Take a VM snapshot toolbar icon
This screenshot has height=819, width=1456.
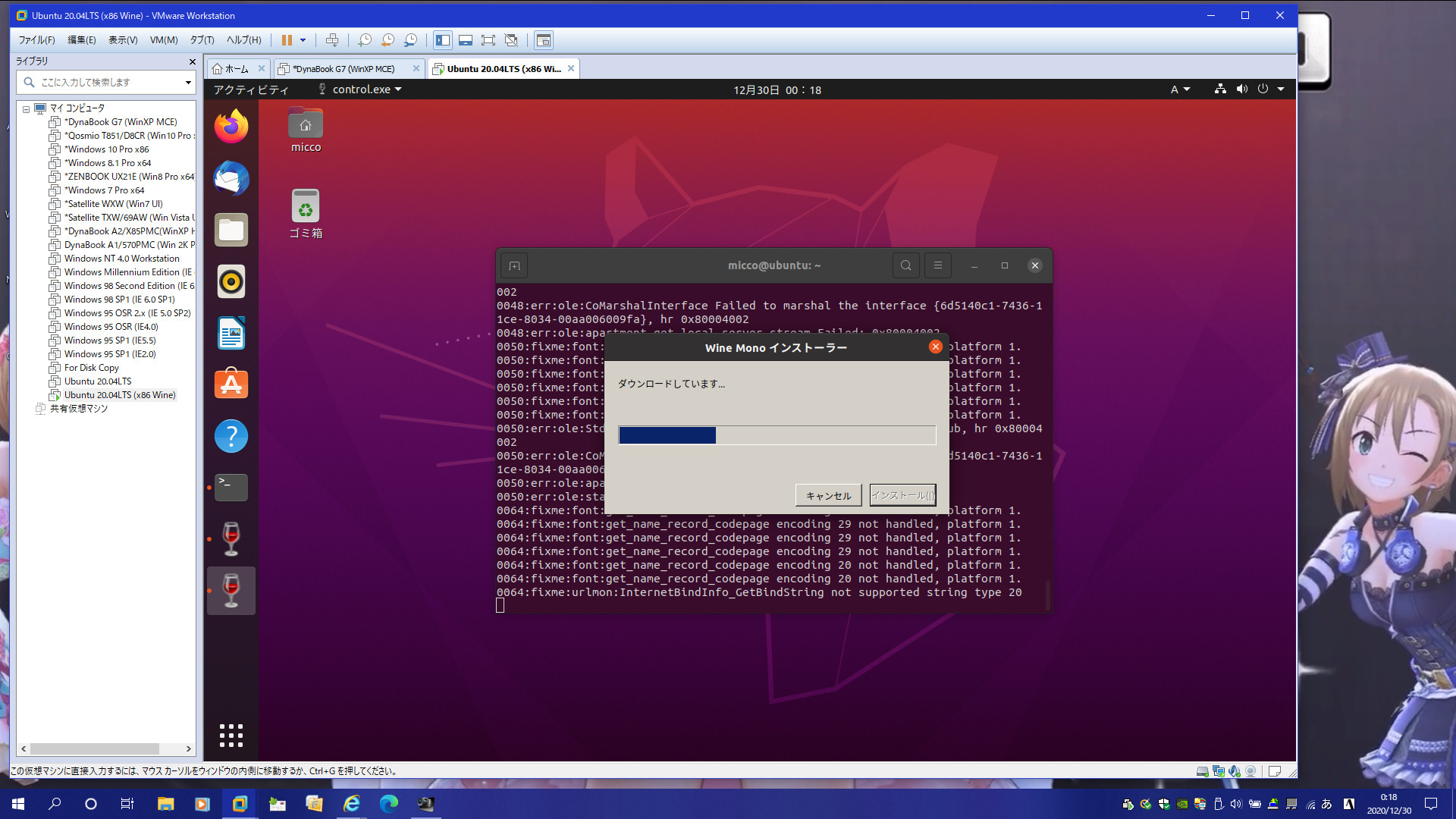[365, 40]
